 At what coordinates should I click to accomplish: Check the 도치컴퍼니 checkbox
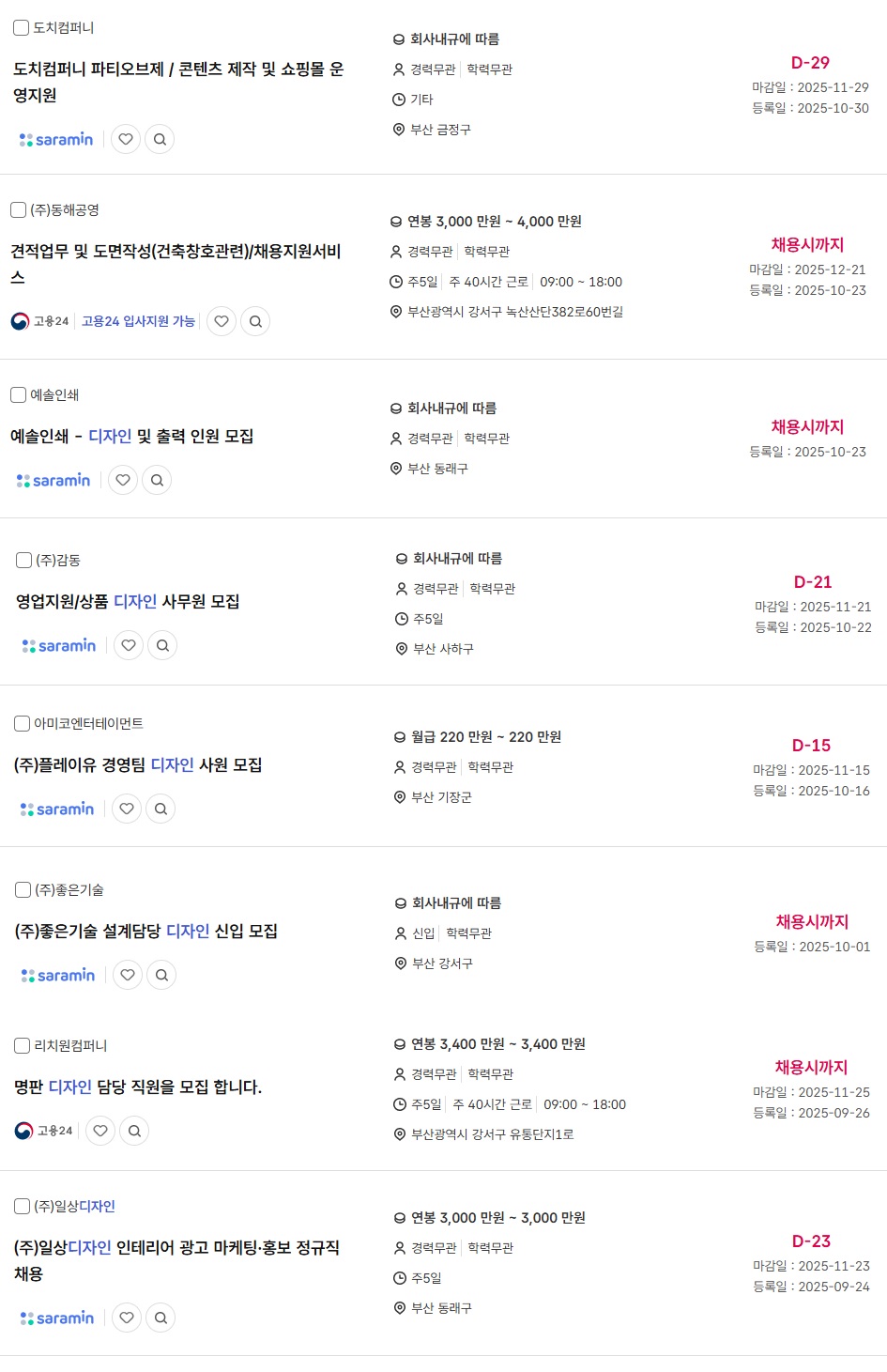click(x=21, y=28)
